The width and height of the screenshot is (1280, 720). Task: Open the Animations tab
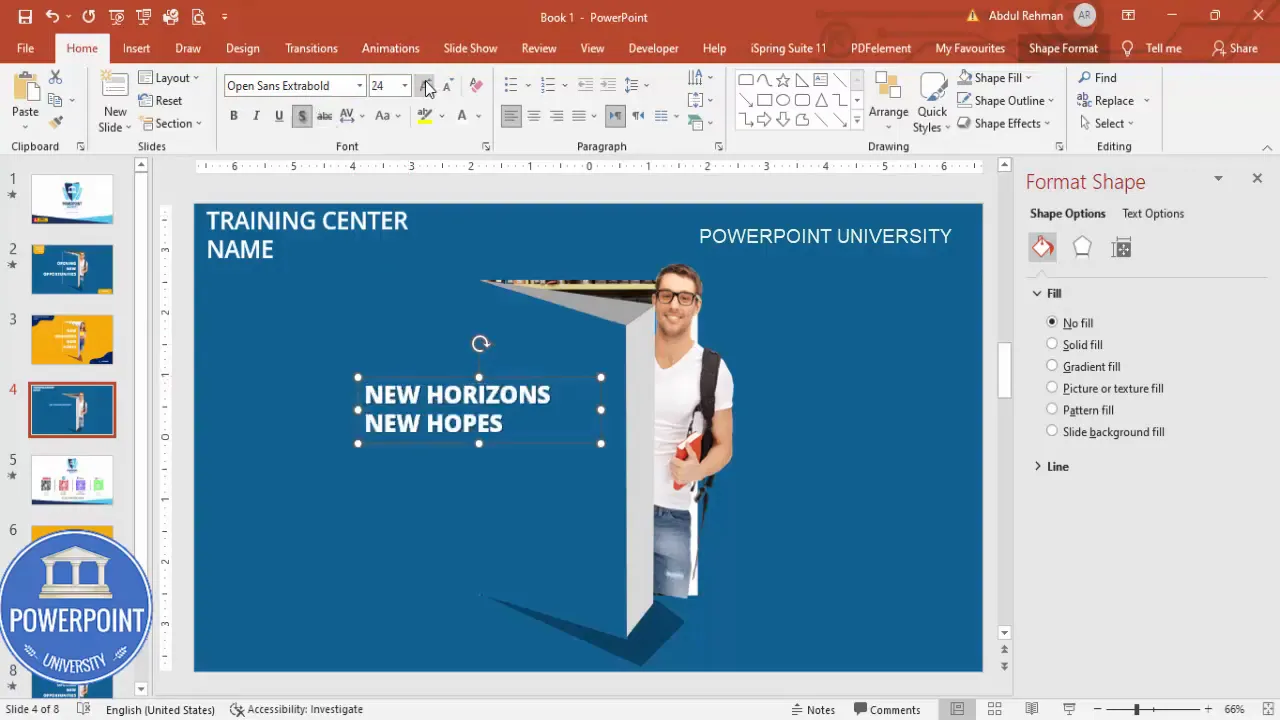coord(391,48)
